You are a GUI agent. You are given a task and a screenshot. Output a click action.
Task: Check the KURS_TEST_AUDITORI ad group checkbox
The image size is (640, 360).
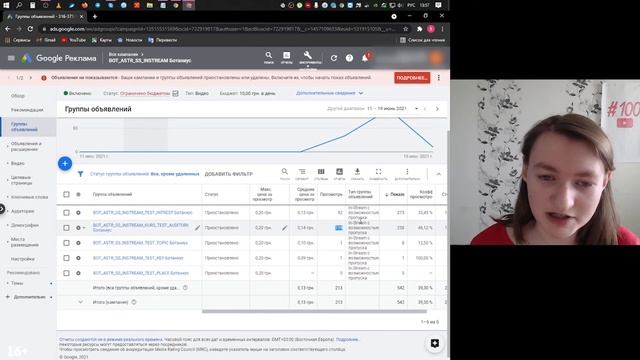[x=66, y=228]
